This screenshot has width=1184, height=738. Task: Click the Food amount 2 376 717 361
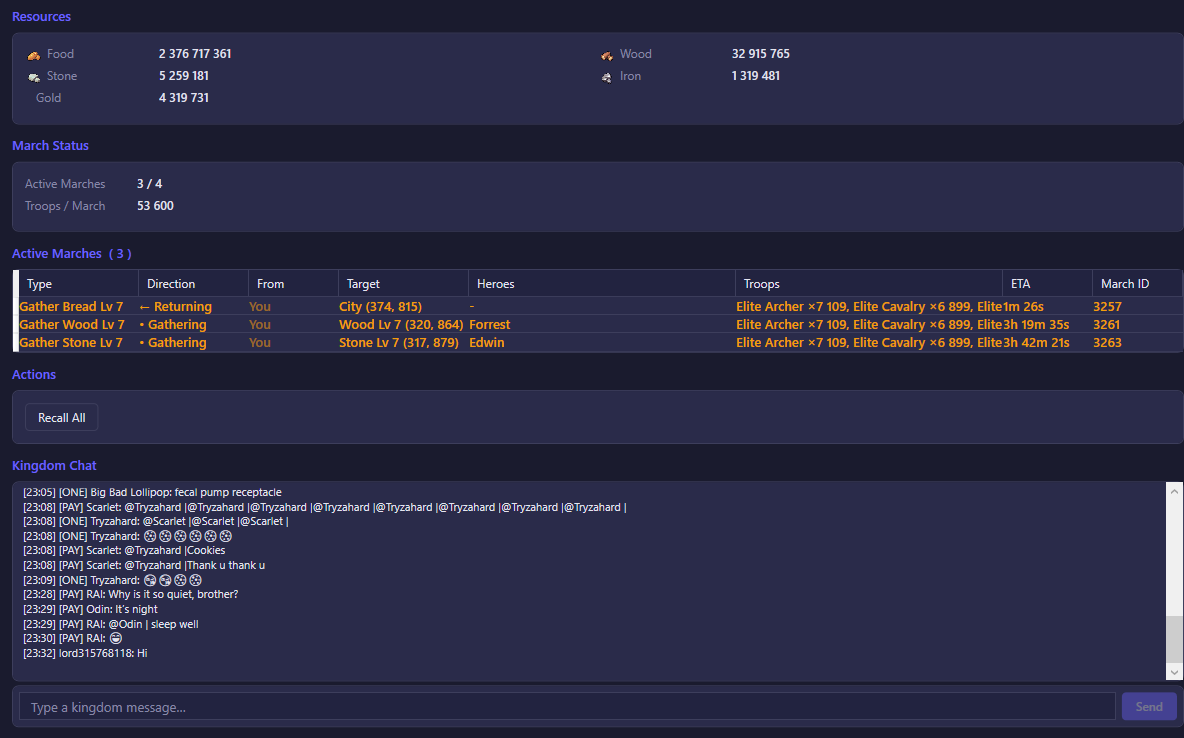(x=195, y=54)
